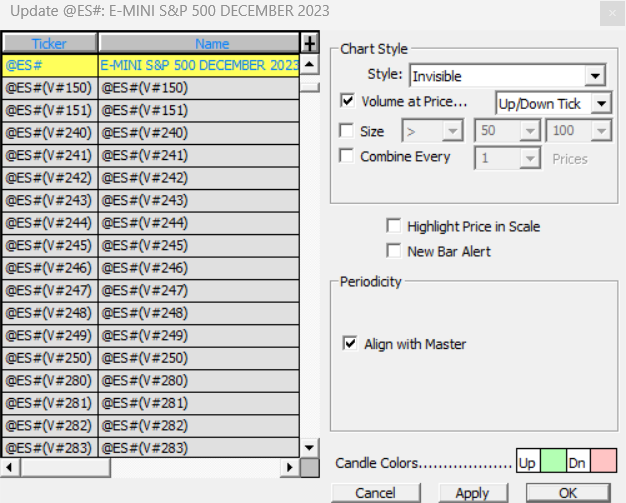Click horizontal scrollbar right arrow
Image resolution: width=626 pixels, height=503 pixels.
[x=290, y=467]
